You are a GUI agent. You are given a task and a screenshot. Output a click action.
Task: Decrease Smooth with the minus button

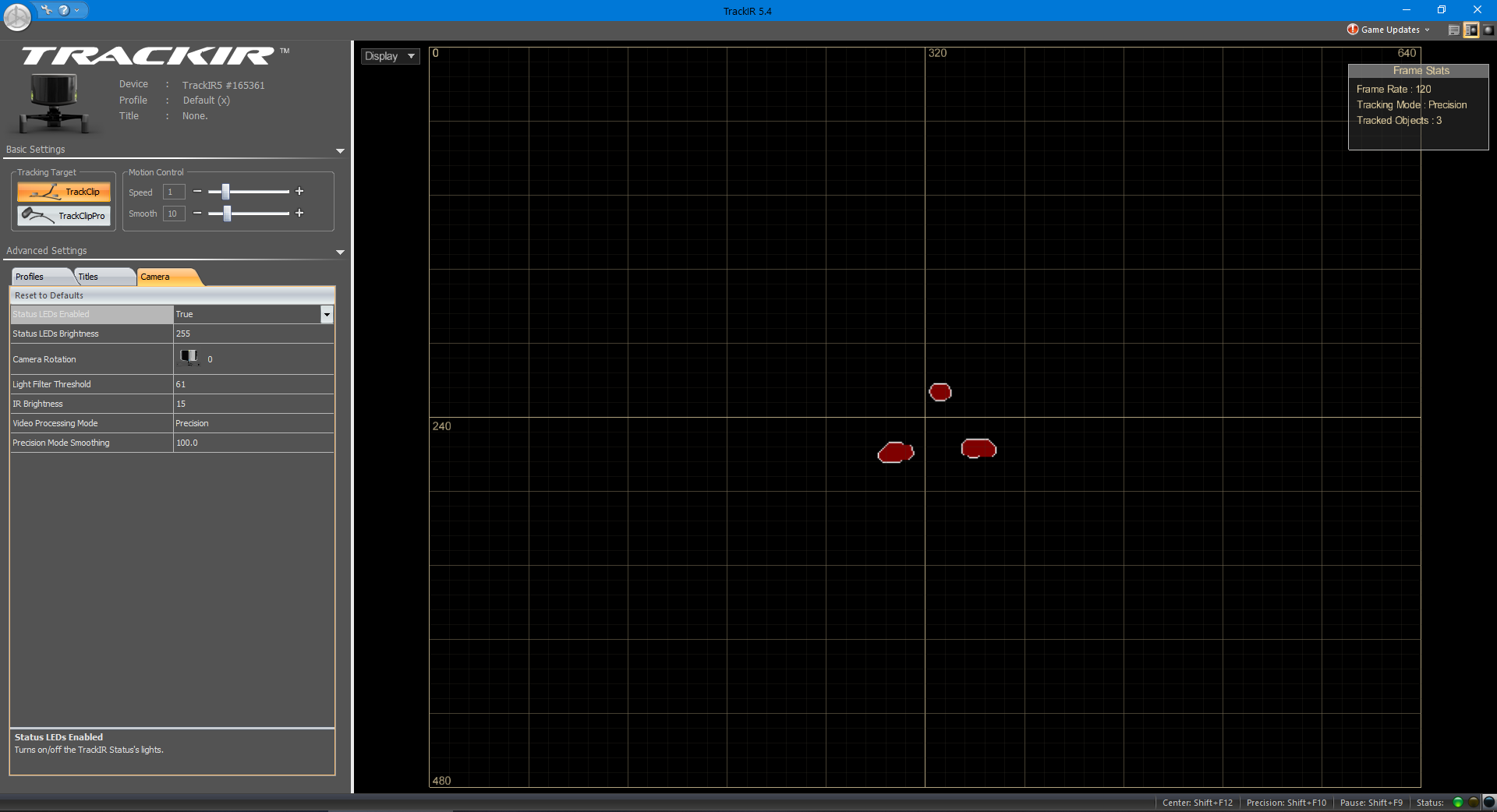(197, 214)
